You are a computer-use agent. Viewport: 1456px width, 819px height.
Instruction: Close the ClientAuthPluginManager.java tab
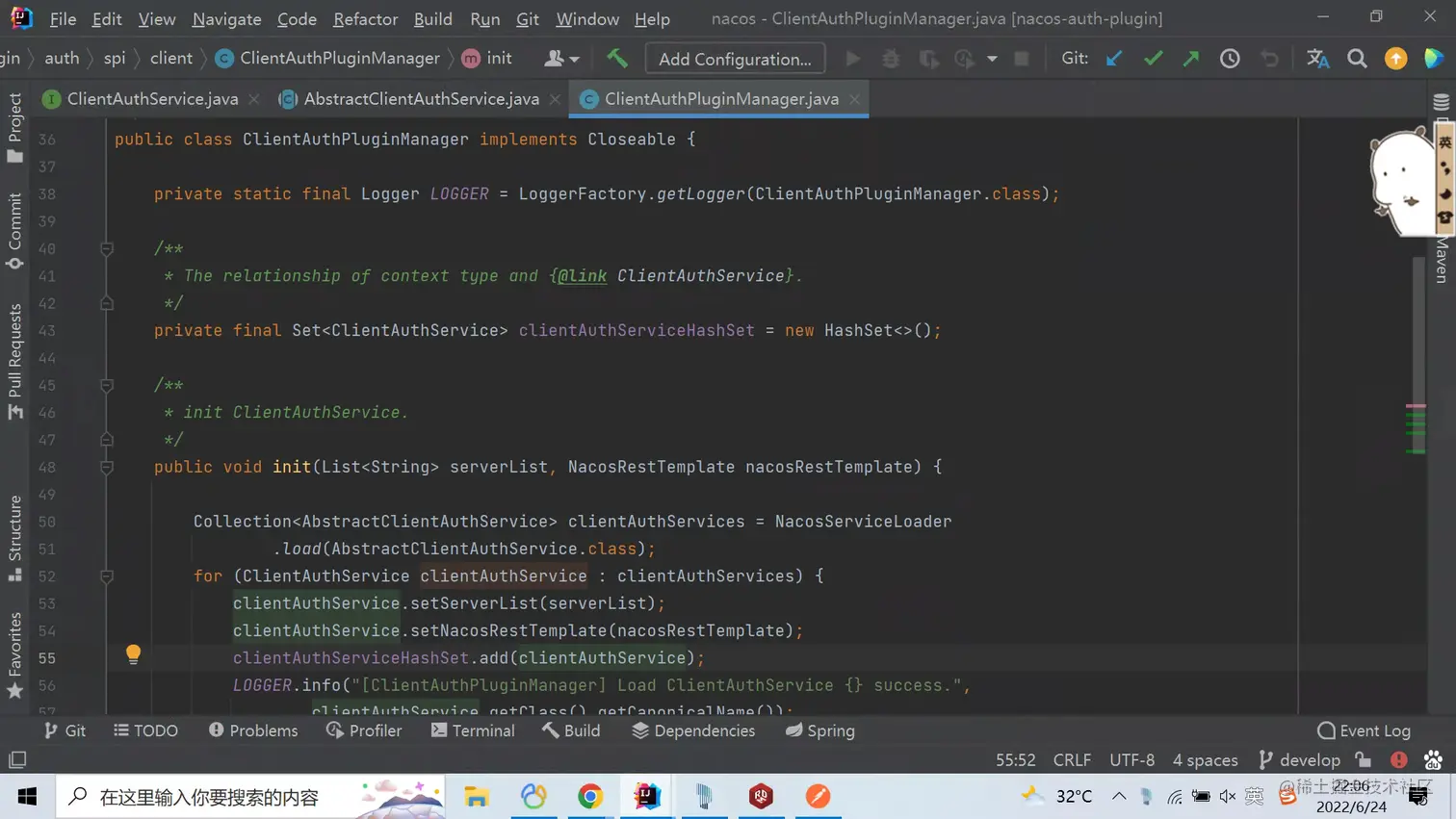pos(854,99)
